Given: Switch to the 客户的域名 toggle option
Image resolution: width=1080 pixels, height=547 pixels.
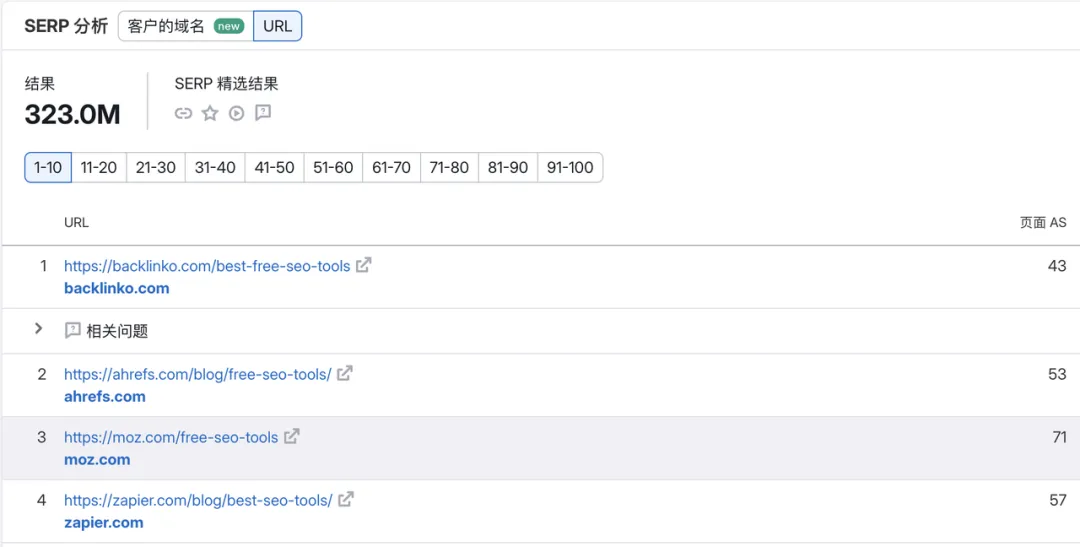Looking at the screenshot, I should pyautogui.click(x=186, y=26).
